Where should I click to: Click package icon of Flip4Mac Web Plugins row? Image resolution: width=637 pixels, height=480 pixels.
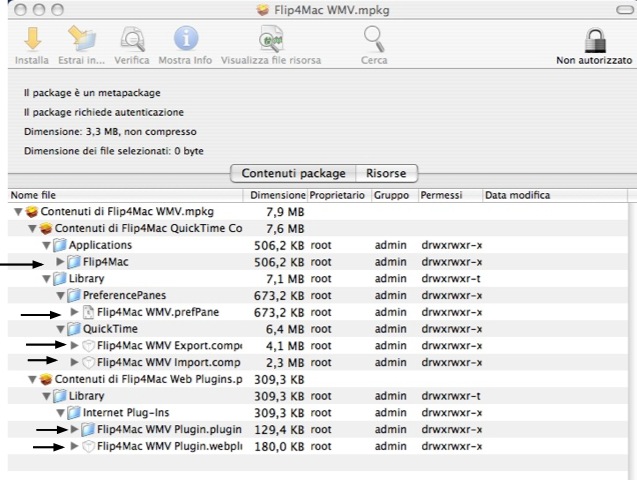click(x=46, y=379)
